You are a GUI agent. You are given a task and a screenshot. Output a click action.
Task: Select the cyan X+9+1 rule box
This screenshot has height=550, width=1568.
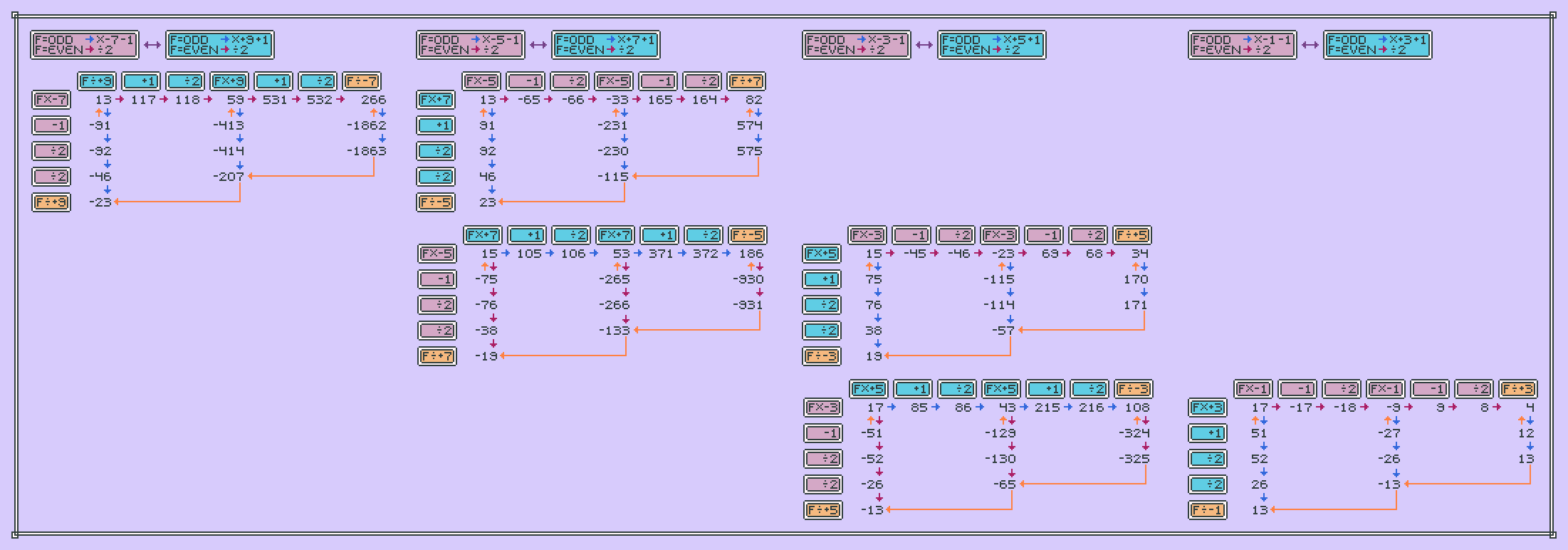(219, 45)
